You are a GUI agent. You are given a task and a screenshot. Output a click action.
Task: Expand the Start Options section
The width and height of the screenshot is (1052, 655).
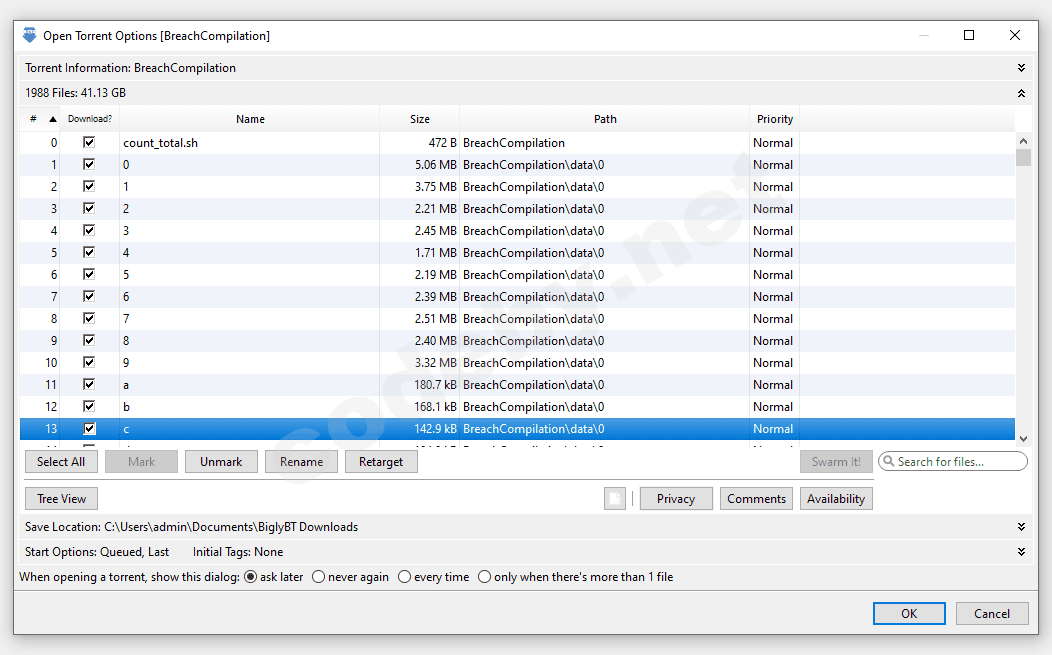[1021, 552]
